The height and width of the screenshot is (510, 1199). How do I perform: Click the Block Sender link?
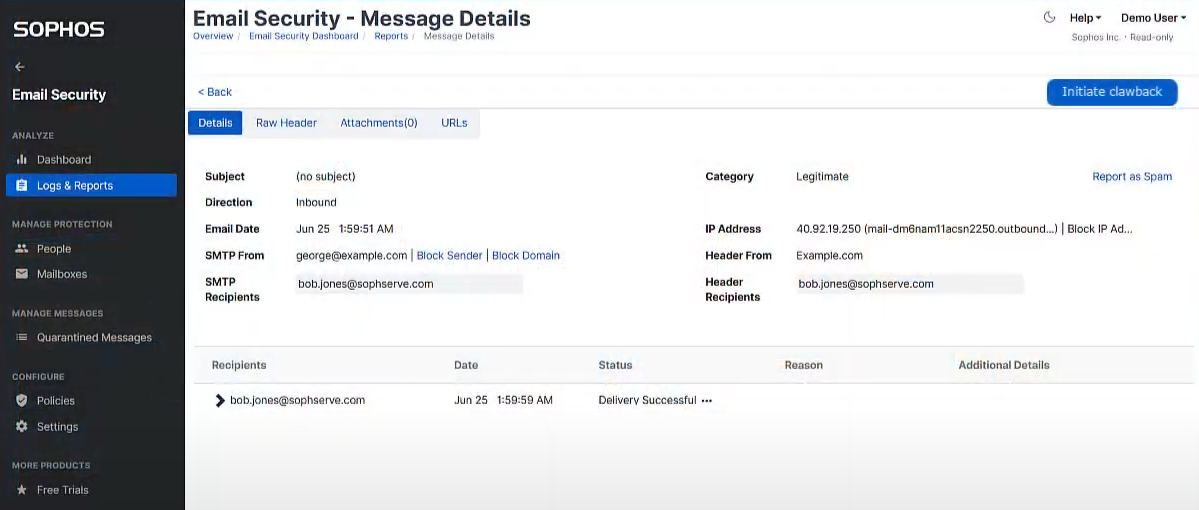tap(450, 255)
